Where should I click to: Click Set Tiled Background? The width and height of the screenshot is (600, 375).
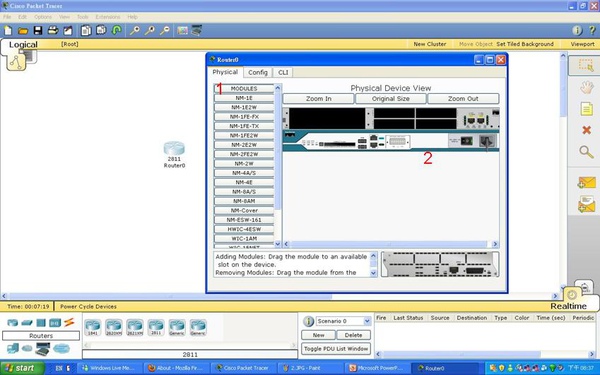pyautogui.click(x=525, y=44)
